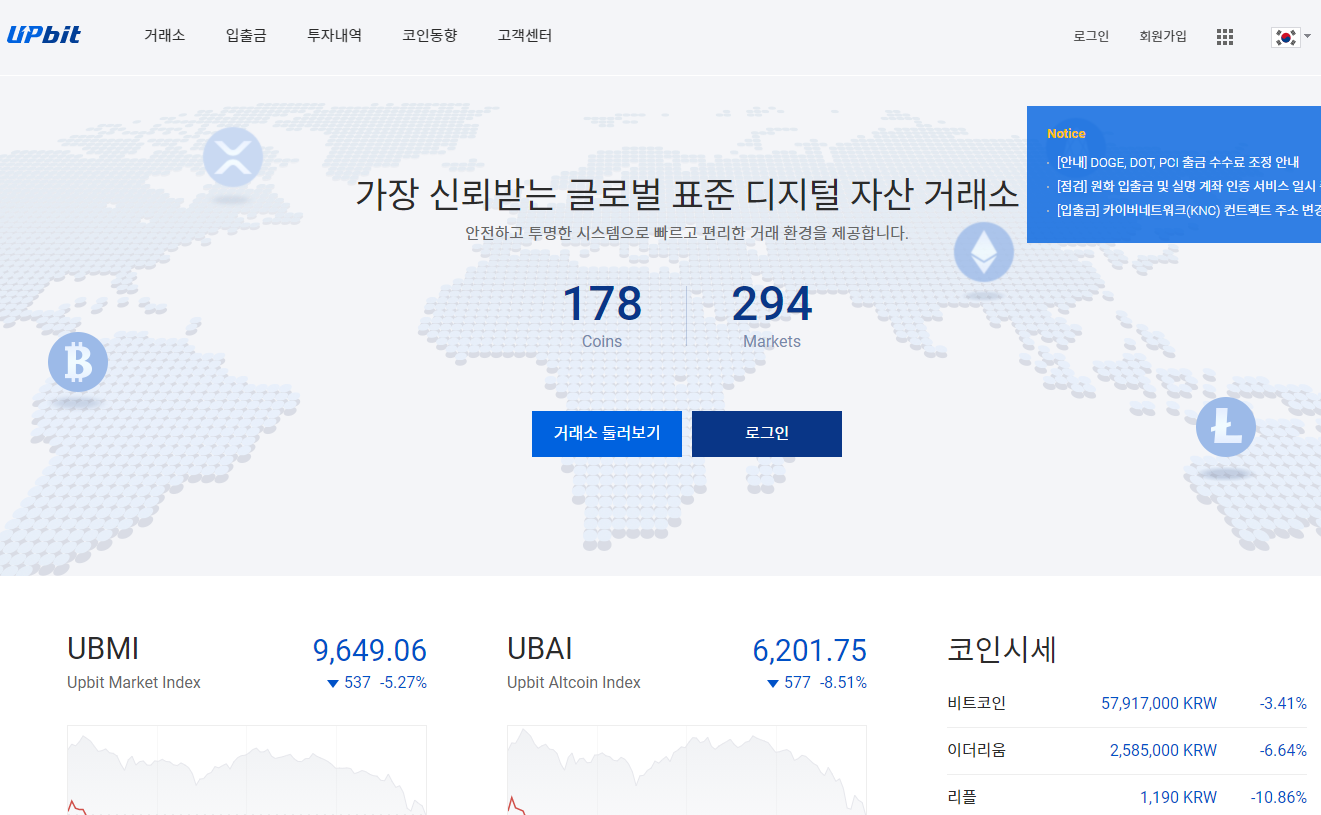Click Upbit Altcoin Index subtitle
This screenshot has width=1321, height=815.
click(574, 683)
